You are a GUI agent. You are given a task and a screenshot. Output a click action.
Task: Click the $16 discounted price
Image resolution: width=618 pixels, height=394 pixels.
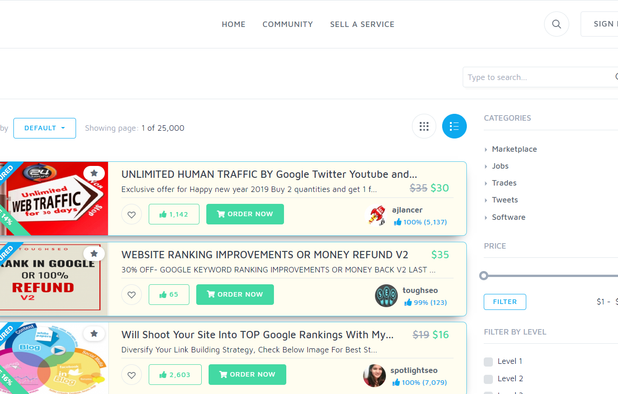(441, 335)
